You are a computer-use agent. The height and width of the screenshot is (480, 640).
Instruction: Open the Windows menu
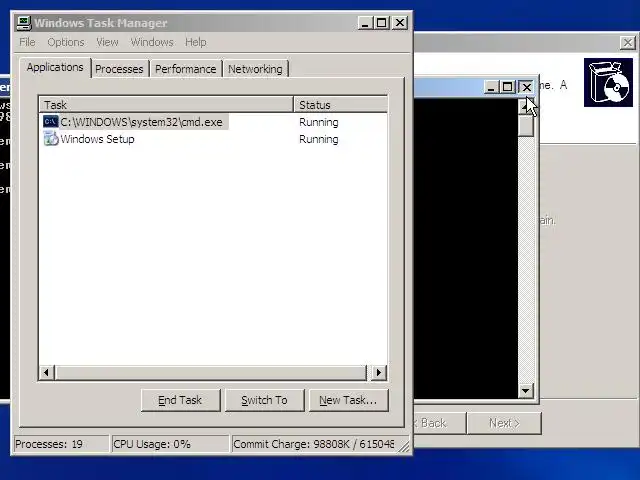tap(152, 42)
